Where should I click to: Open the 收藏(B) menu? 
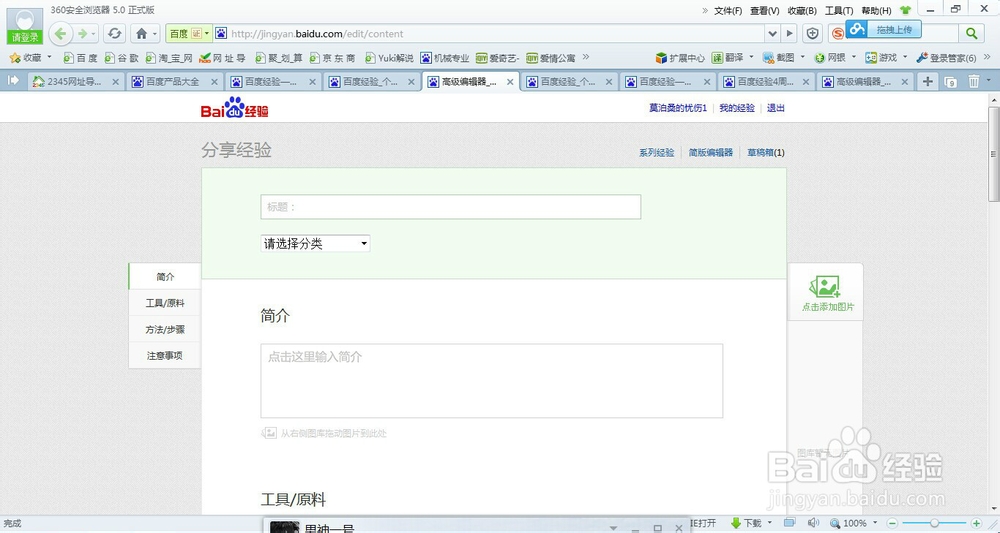[802, 10]
